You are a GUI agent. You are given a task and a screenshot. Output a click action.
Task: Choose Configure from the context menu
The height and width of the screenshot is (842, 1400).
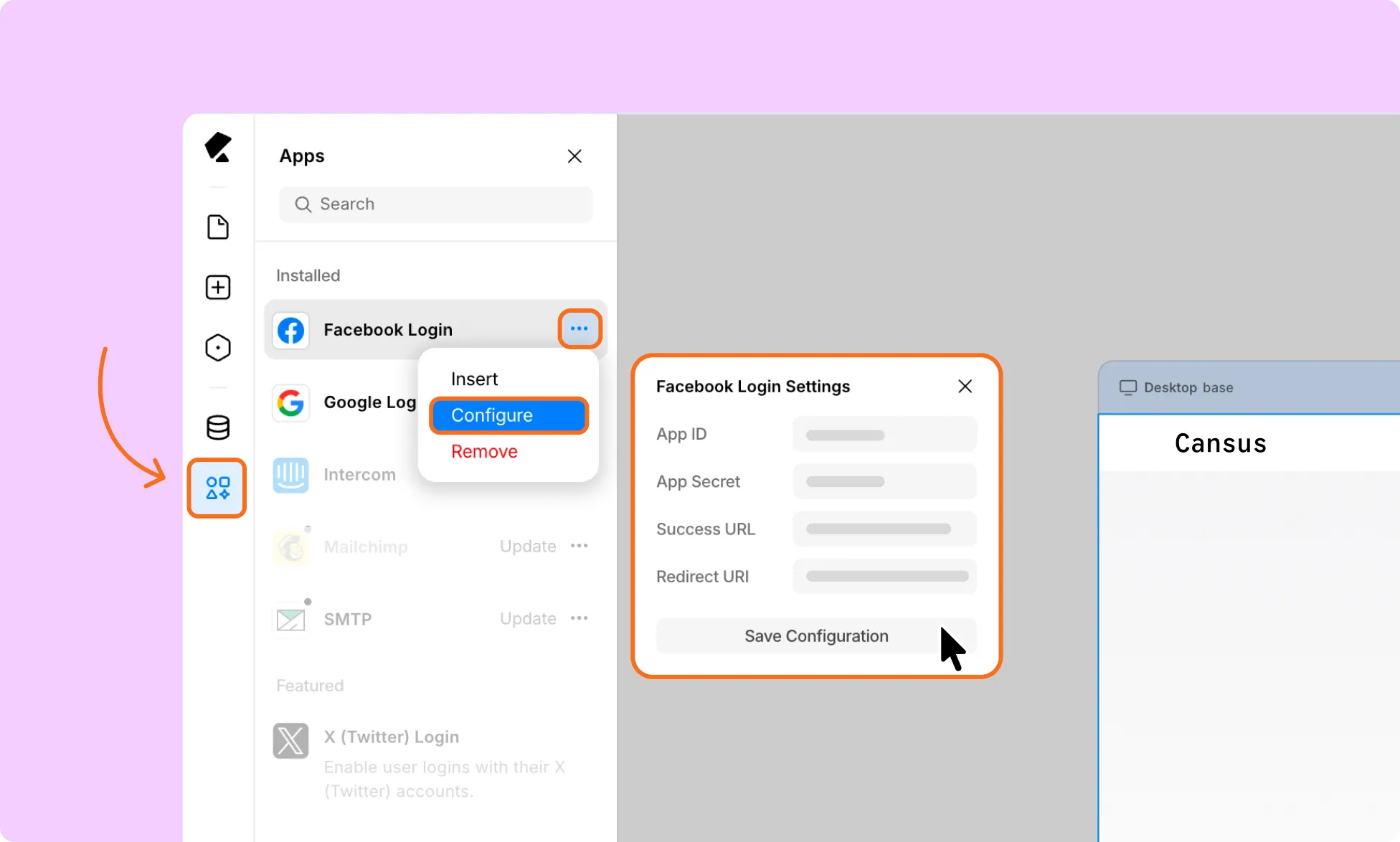(x=509, y=415)
